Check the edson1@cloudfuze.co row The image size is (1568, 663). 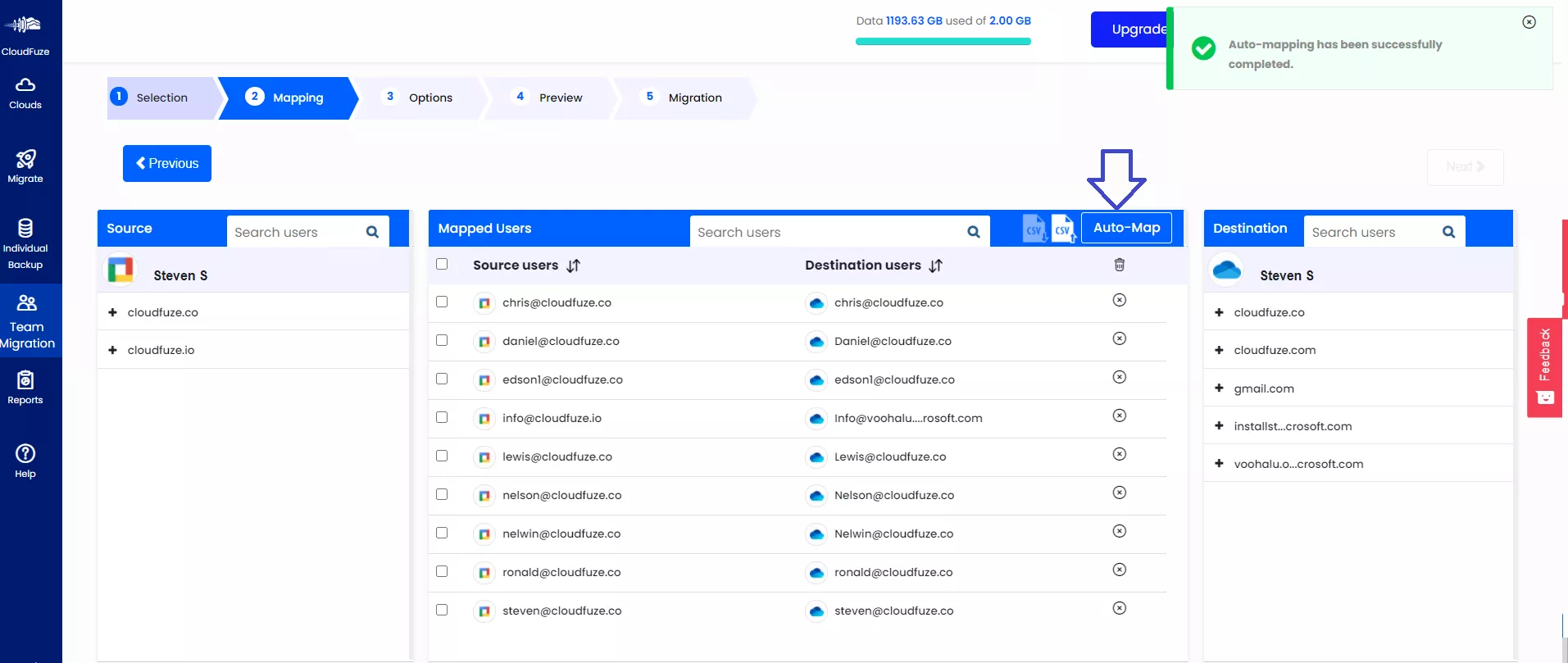coord(442,379)
